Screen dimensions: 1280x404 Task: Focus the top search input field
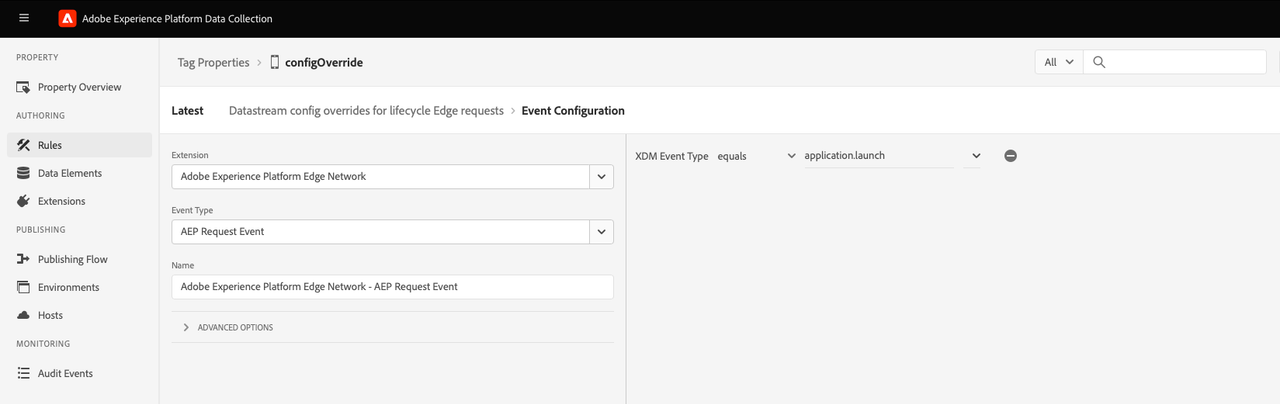pyautogui.click(x=1174, y=62)
